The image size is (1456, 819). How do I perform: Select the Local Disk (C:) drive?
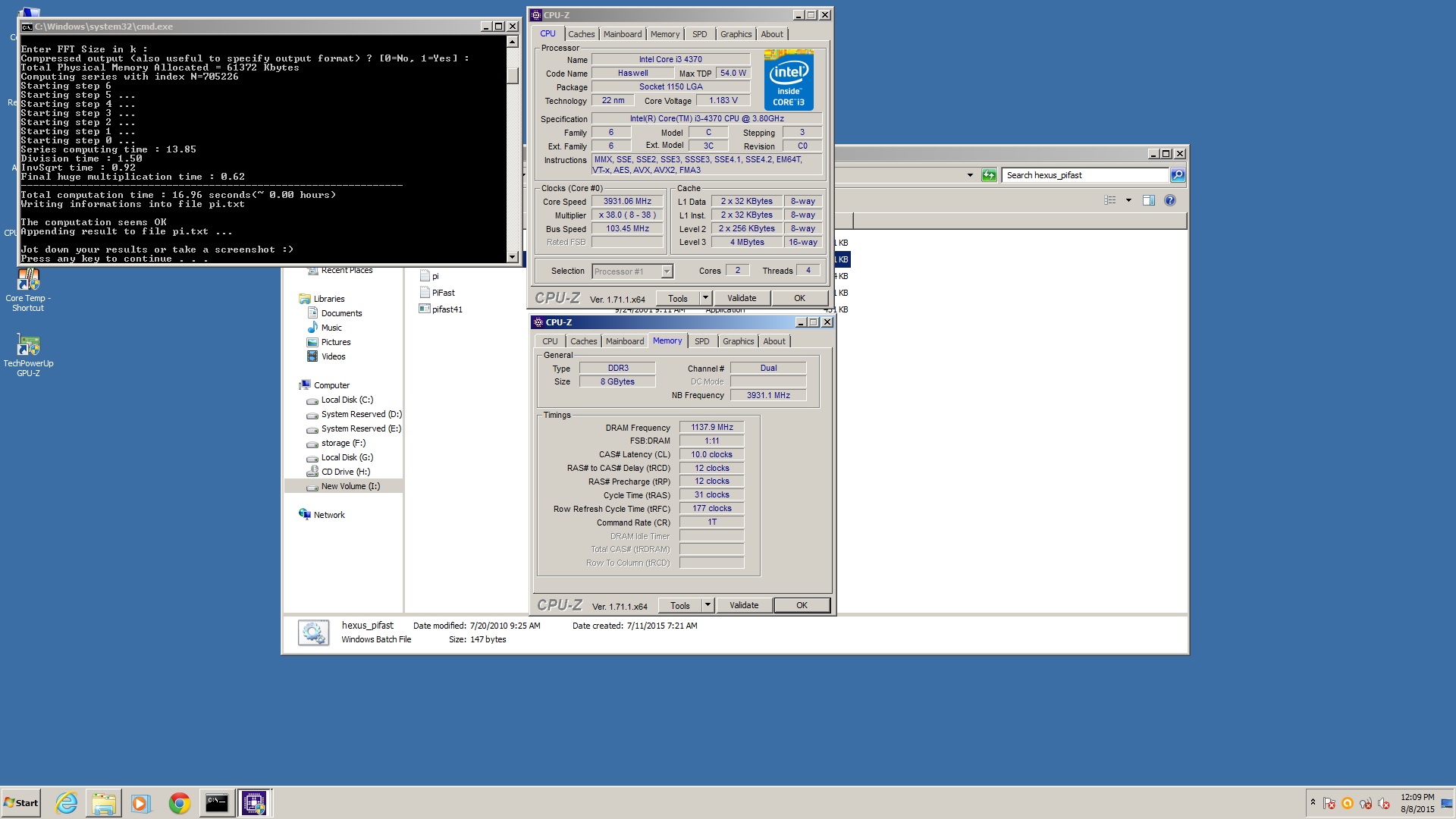pos(340,400)
